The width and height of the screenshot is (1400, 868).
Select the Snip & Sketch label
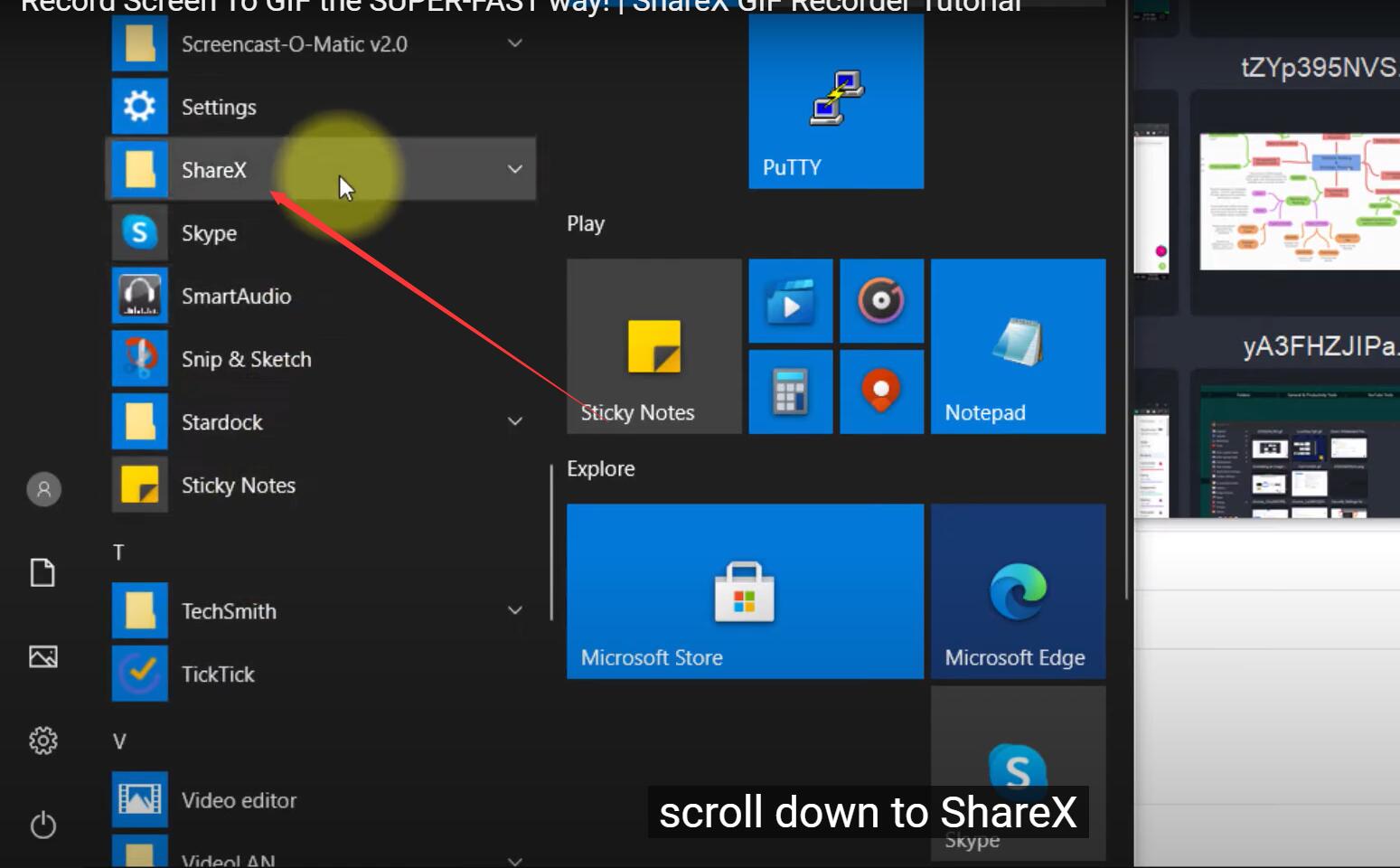pos(246,359)
